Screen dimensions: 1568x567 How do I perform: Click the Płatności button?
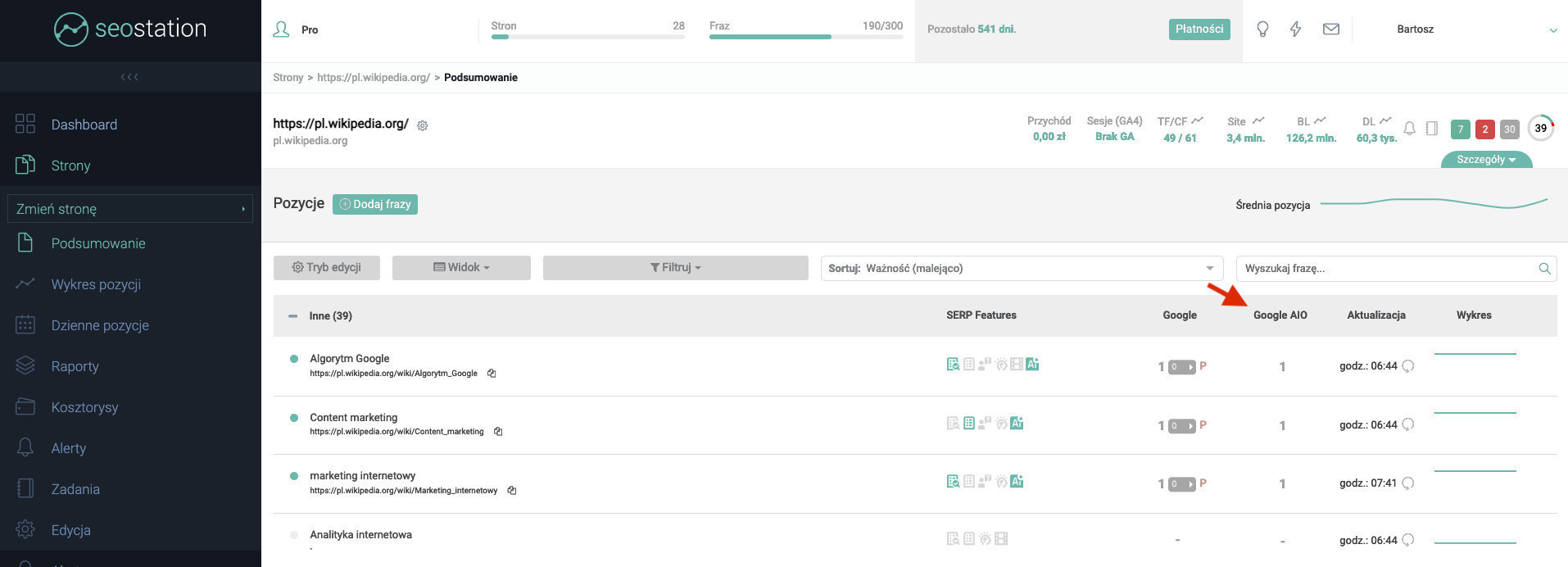pos(1199,29)
